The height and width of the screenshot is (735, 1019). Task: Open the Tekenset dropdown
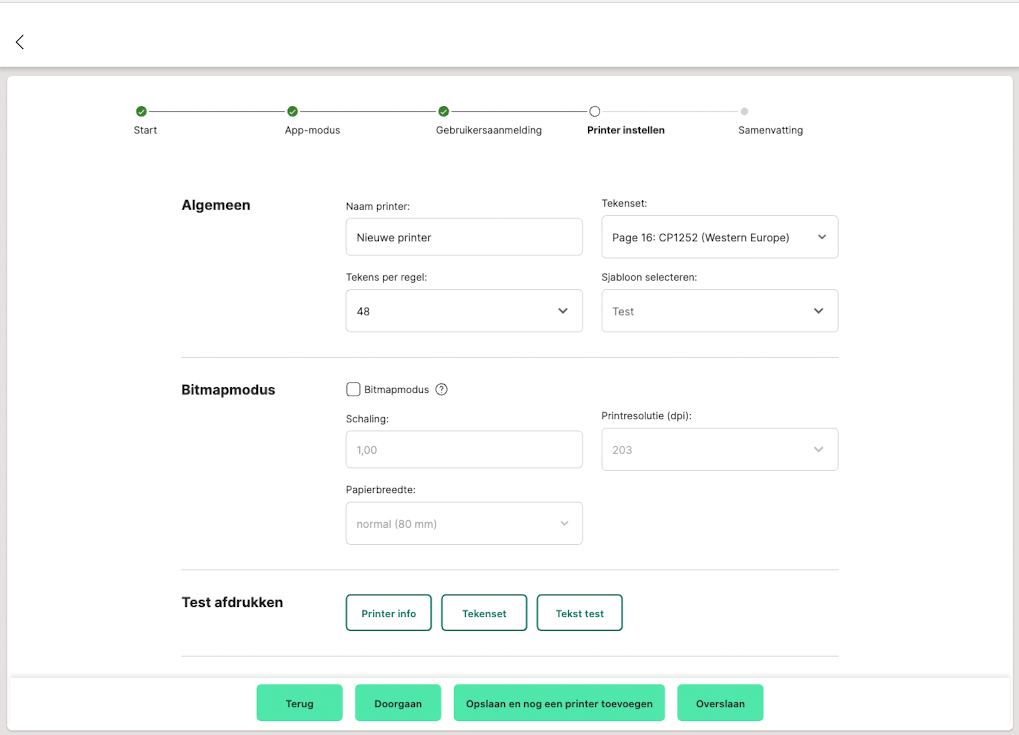pyautogui.click(x=719, y=237)
